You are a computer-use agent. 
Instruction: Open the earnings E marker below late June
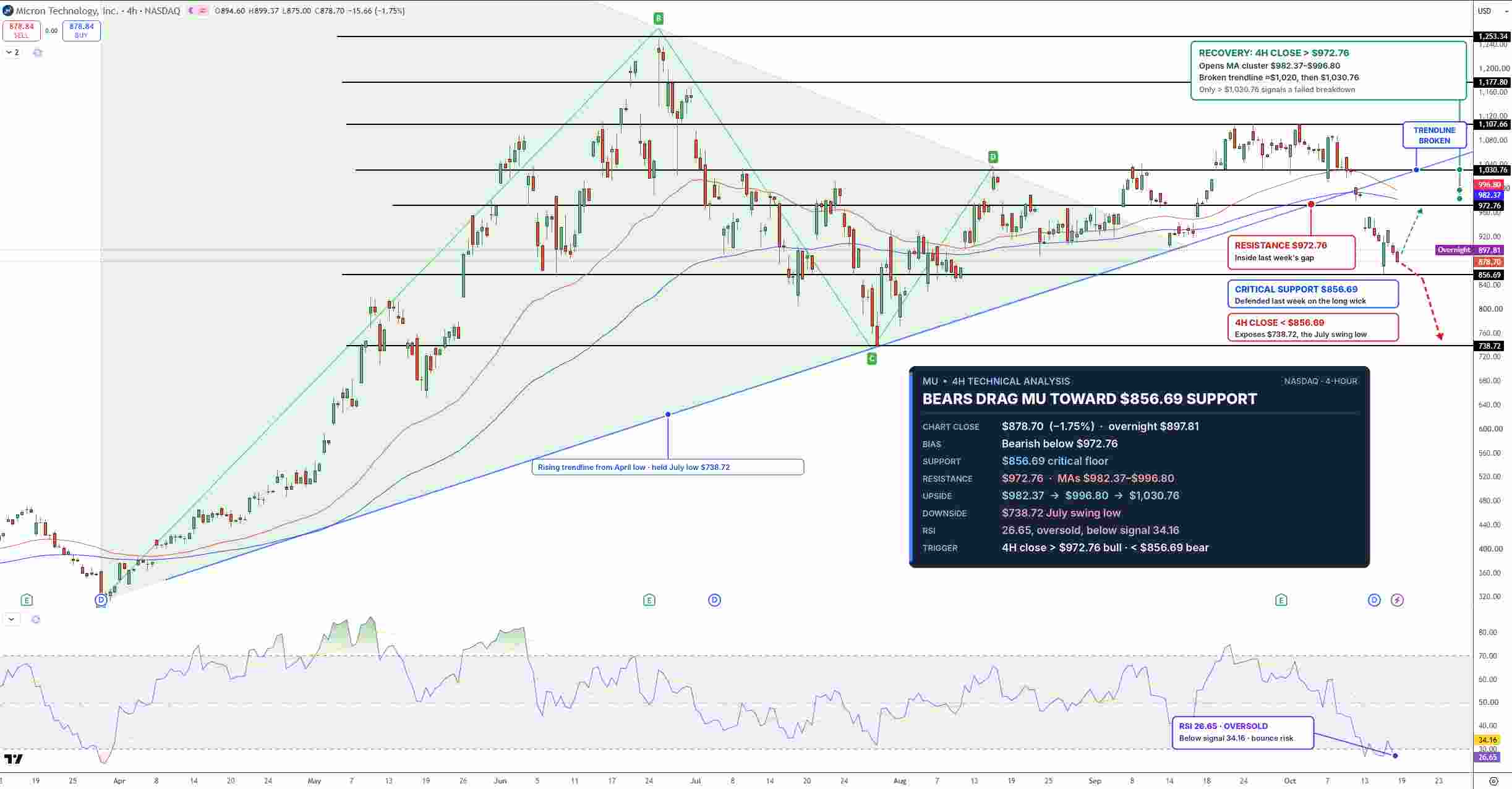pyautogui.click(x=649, y=600)
